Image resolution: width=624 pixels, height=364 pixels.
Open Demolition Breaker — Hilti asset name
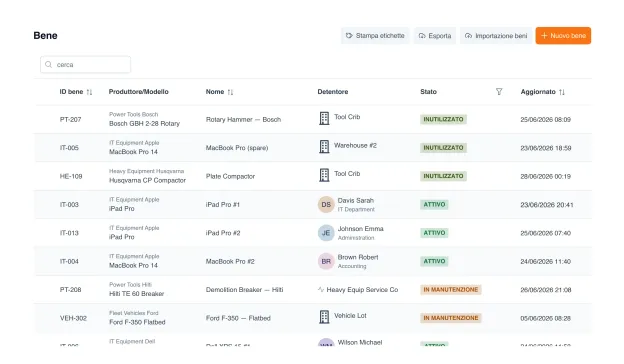coord(244,290)
